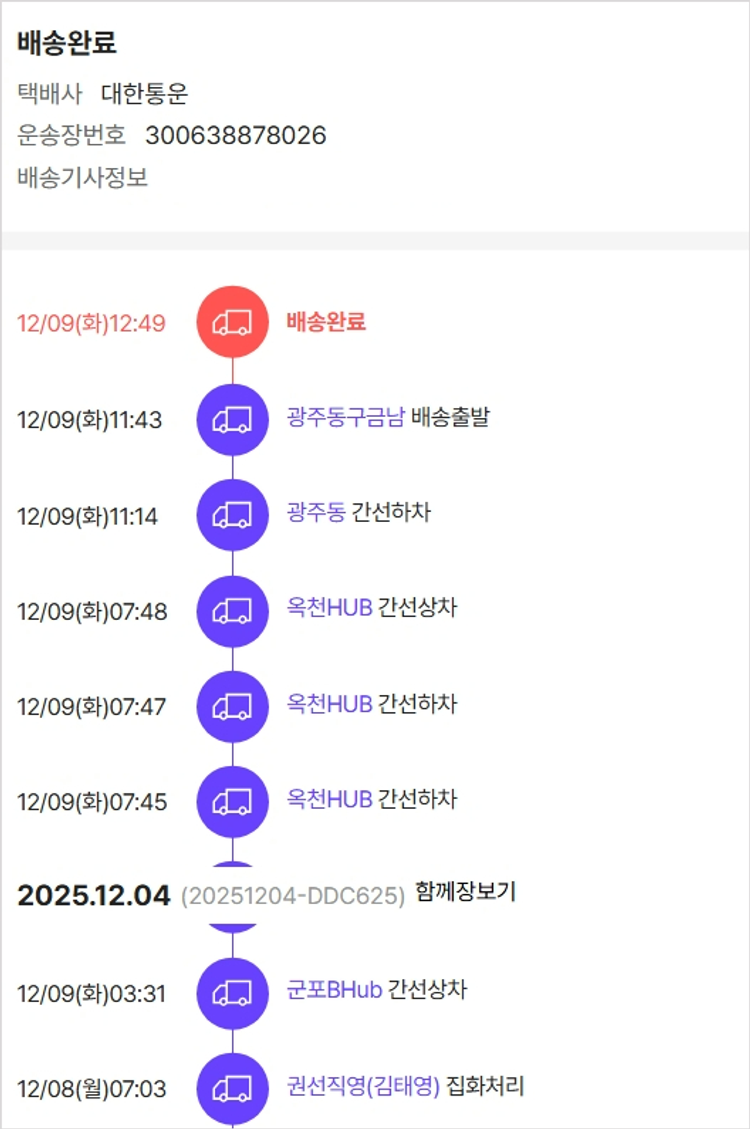Click truck icon for 광주동구금남 배송출발
This screenshot has width=750, height=1129.
pos(232,419)
